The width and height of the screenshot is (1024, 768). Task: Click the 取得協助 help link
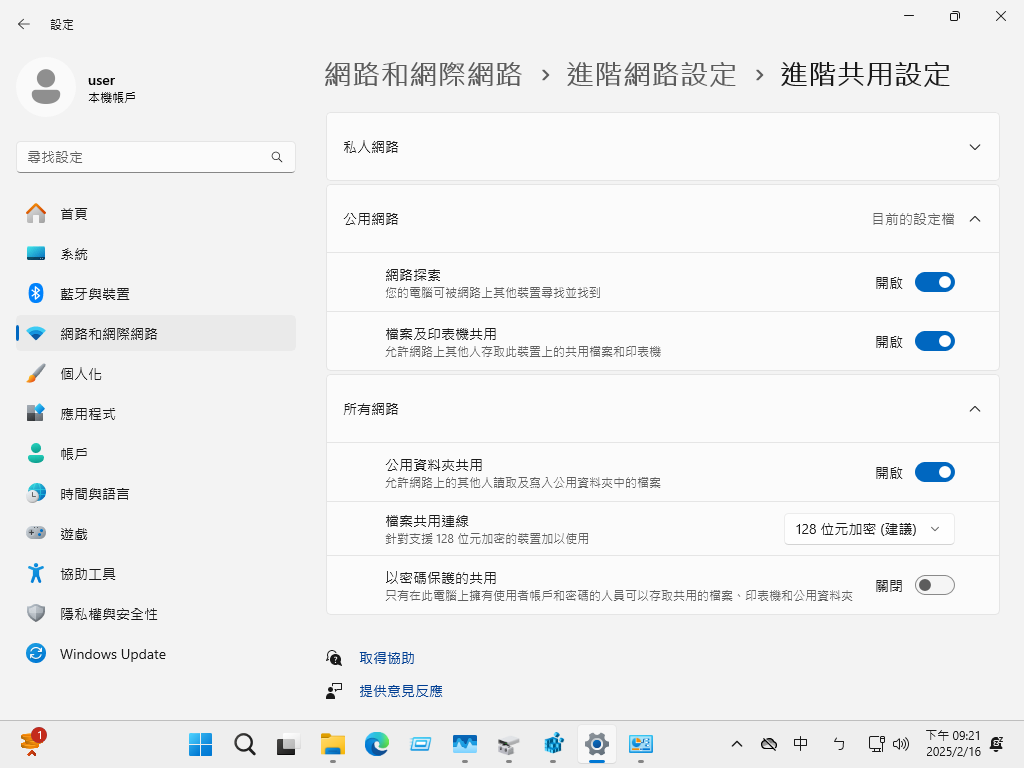[386, 658]
